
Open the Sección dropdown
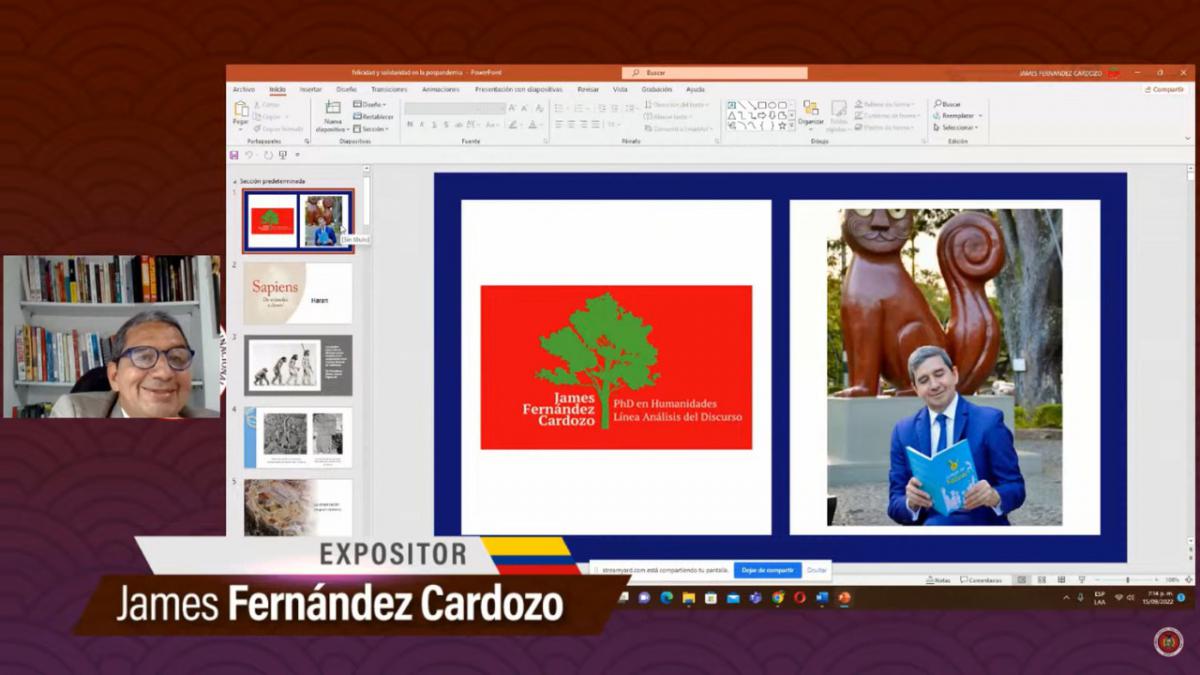373,129
